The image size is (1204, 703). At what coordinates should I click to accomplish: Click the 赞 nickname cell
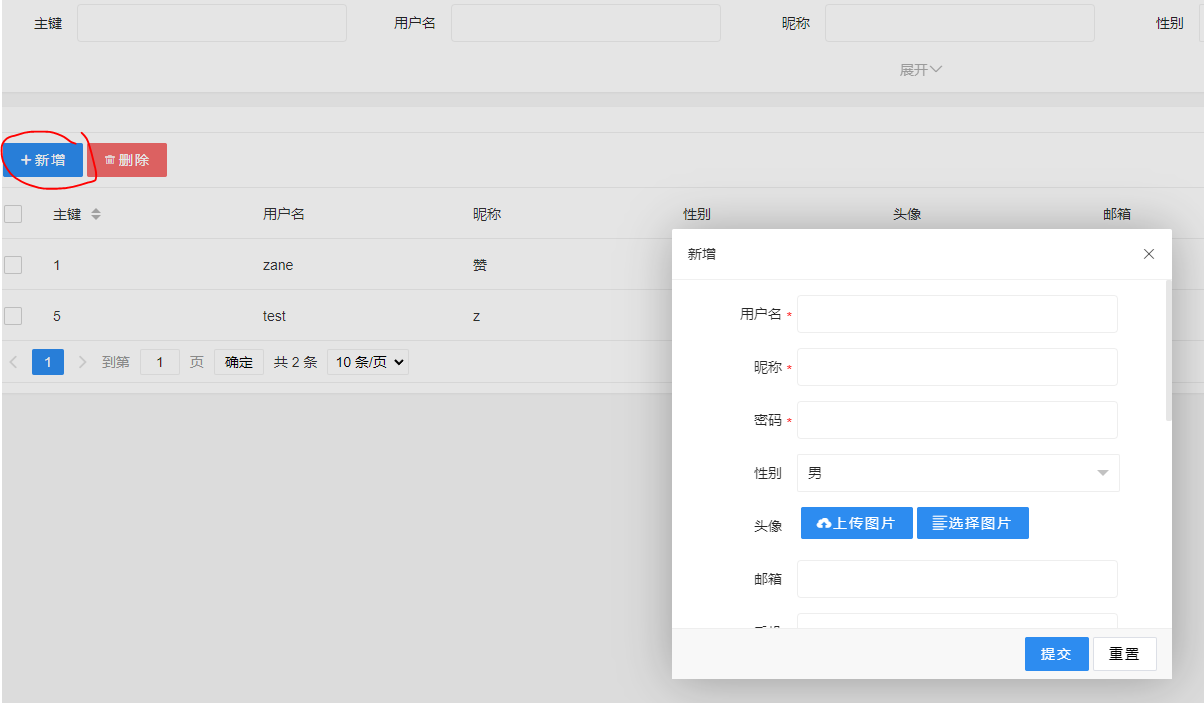coord(480,265)
